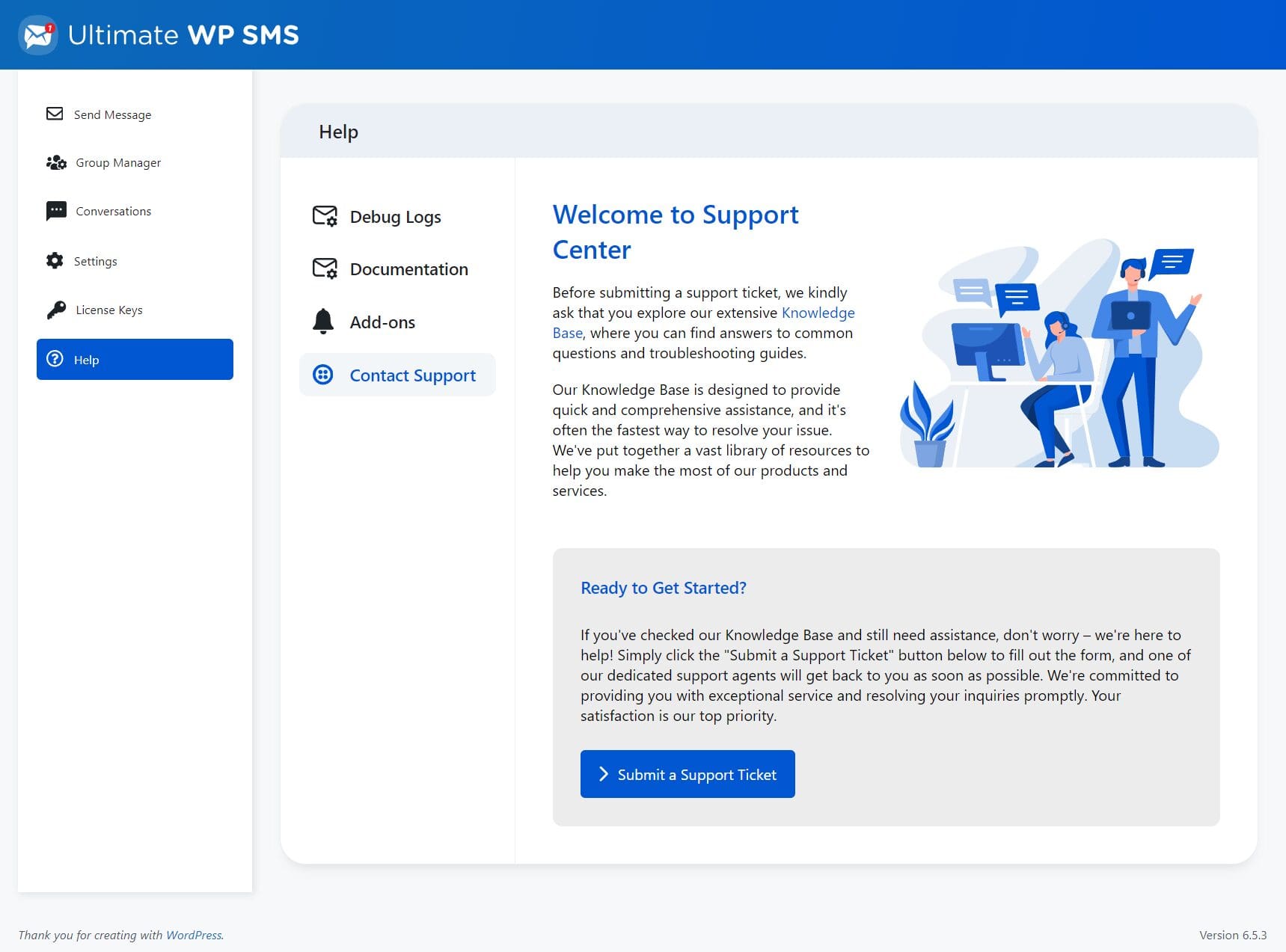Click the Version 6.5.3 footer text
This screenshot has height=952, width=1286.
click(1233, 935)
